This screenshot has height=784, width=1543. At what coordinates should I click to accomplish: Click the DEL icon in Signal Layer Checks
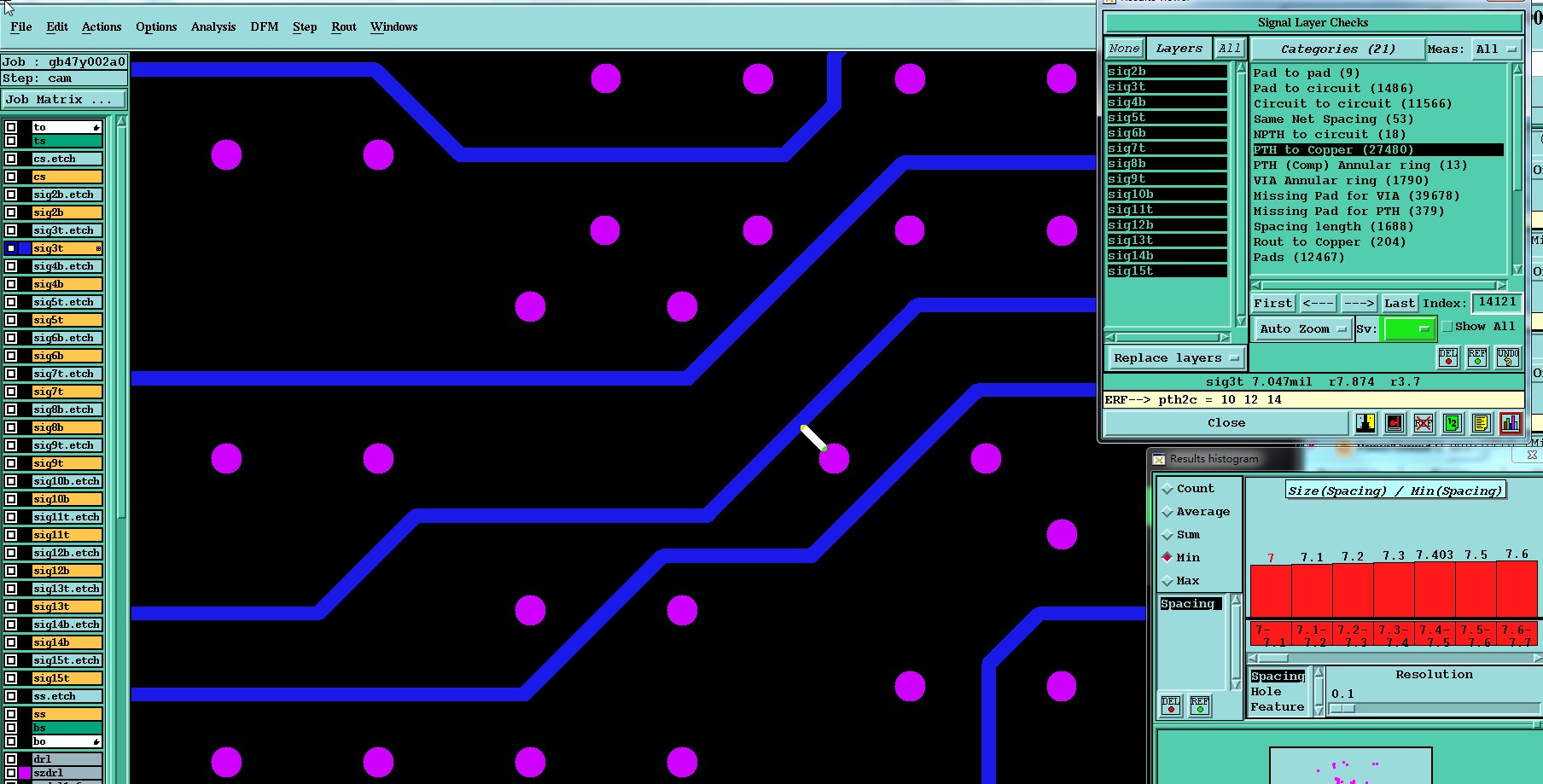pyautogui.click(x=1448, y=357)
